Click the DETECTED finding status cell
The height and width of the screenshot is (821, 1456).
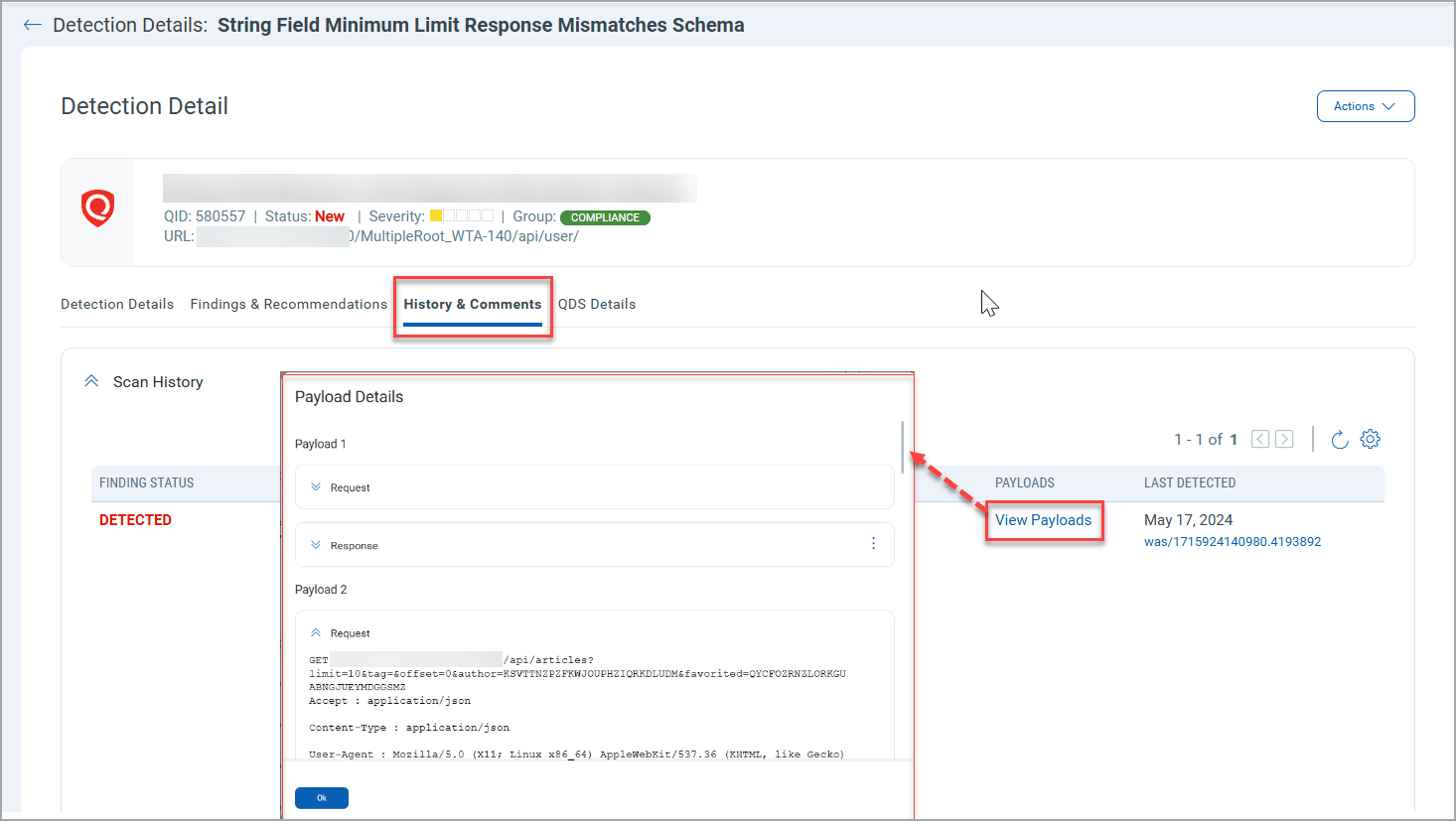135,520
